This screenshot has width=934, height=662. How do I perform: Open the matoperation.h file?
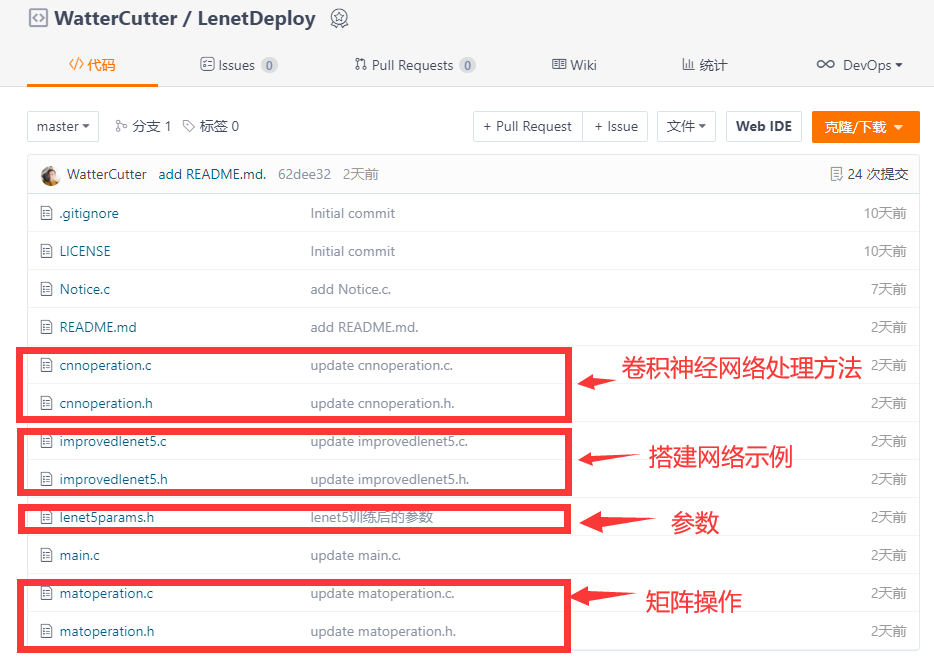coord(107,631)
